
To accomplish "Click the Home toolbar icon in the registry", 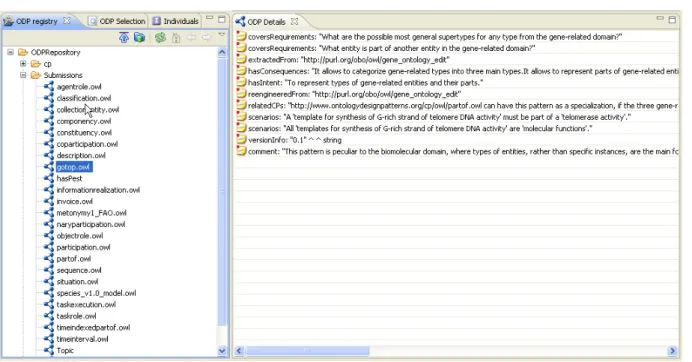I will click(176, 38).
